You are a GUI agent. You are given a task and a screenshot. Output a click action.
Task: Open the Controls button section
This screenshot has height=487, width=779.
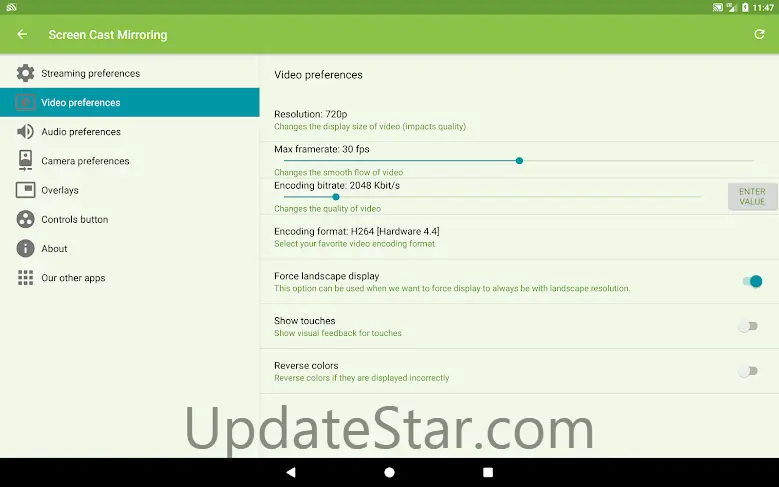point(130,219)
